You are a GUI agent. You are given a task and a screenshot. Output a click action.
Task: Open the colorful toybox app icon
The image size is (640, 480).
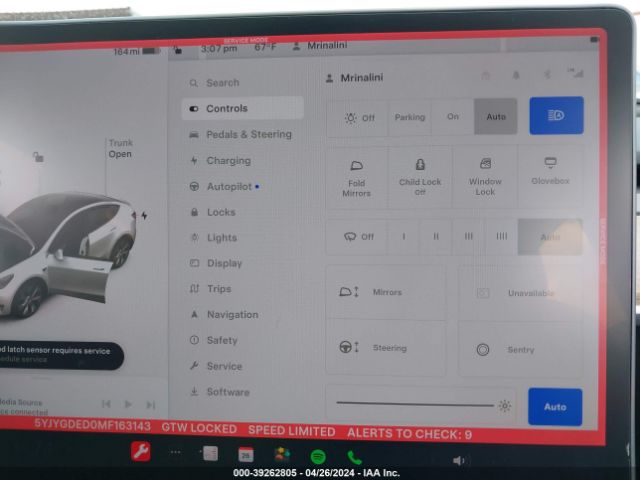(282, 454)
